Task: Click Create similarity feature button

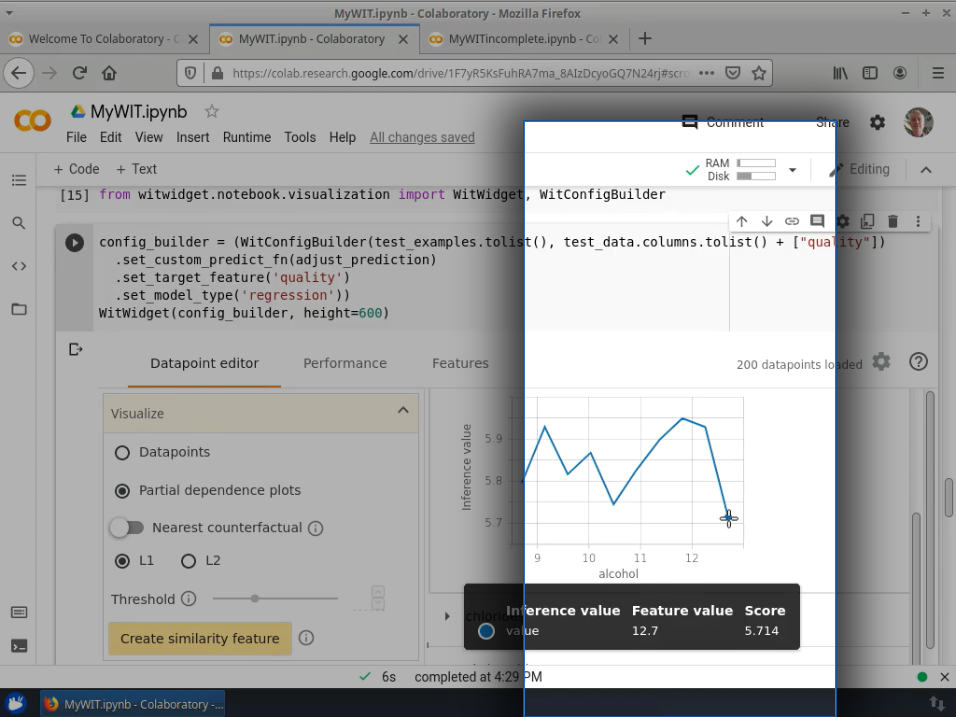Action: pyautogui.click(x=200, y=638)
